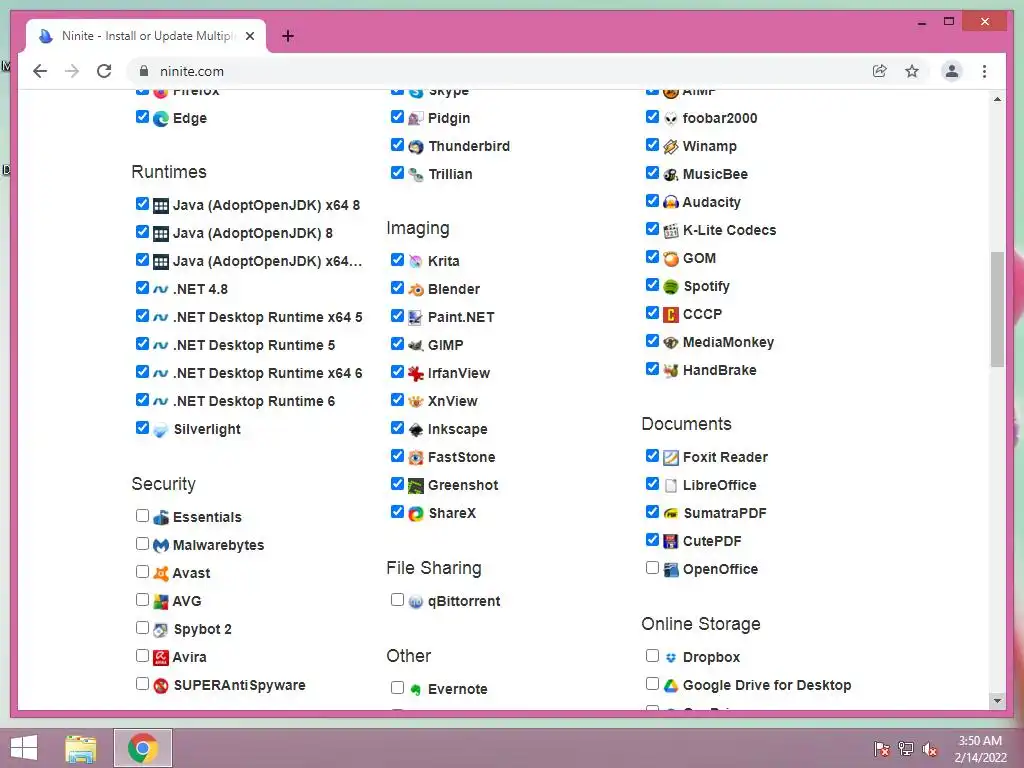Click the scrollbar up arrow
Screen dimensions: 1024x768
coord(997,99)
